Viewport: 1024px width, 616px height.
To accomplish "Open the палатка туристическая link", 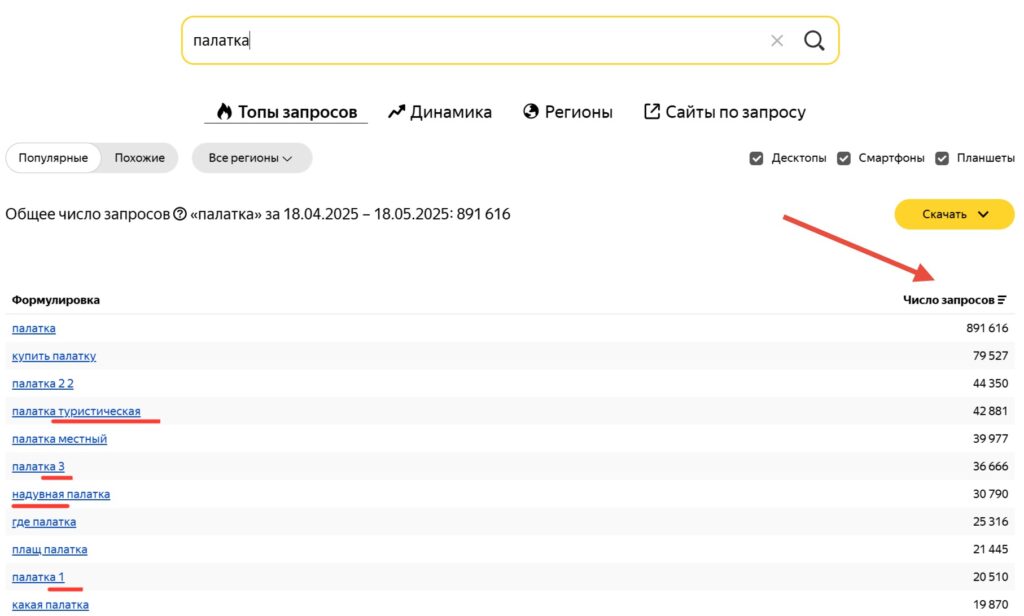I will [x=76, y=412].
